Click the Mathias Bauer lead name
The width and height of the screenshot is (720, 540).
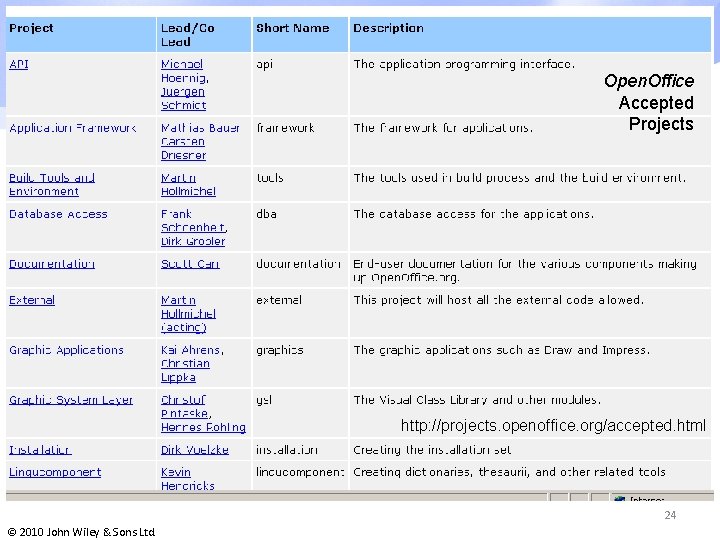[200, 128]
